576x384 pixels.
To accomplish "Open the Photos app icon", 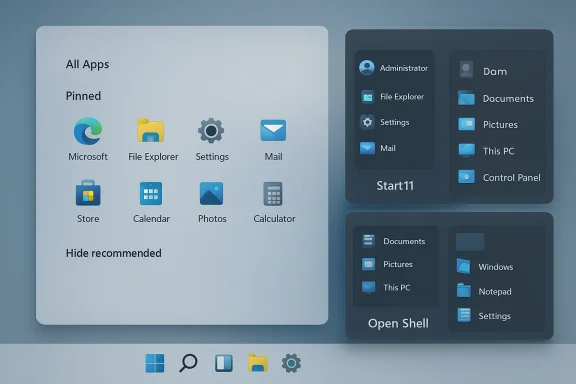I will coord(211,193).
